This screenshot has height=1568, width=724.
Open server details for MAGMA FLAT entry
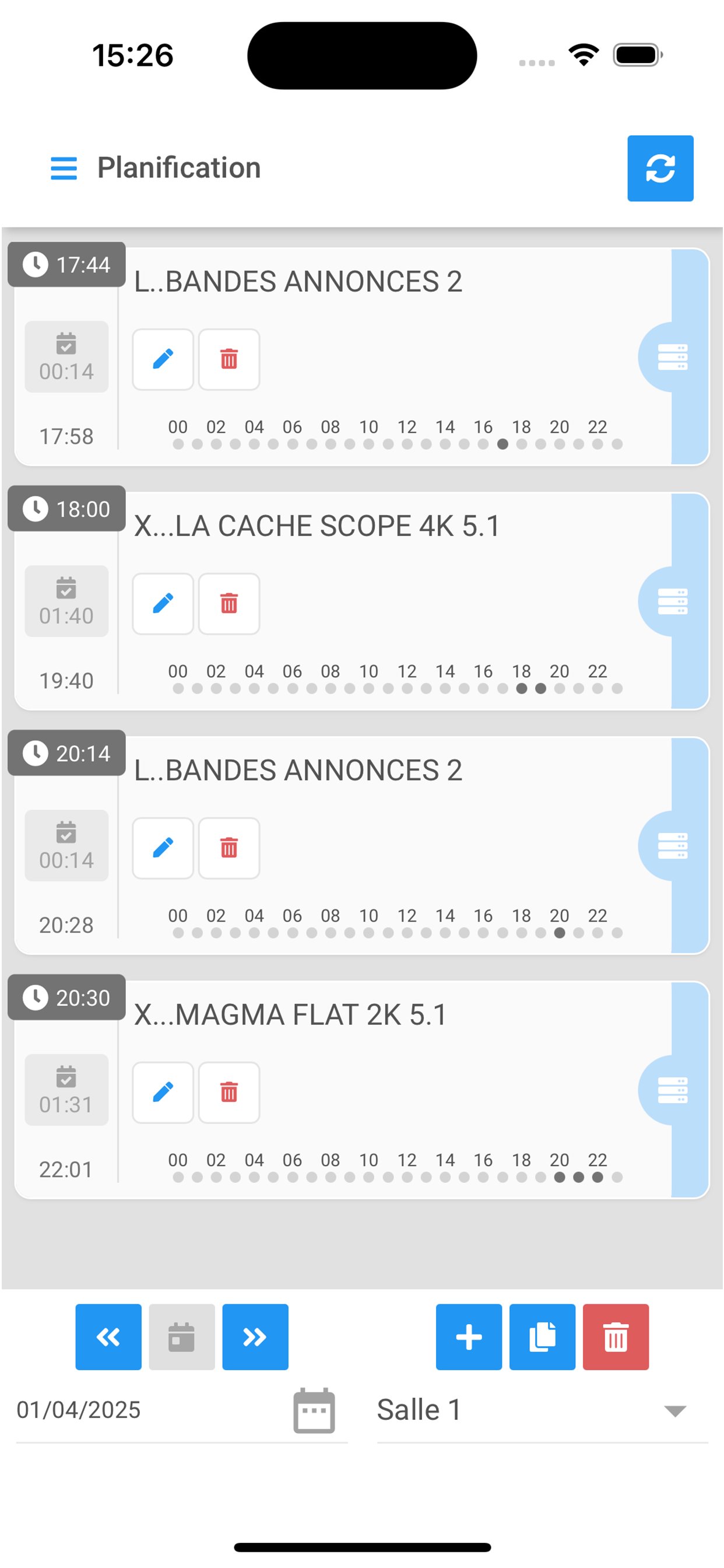672,1090
